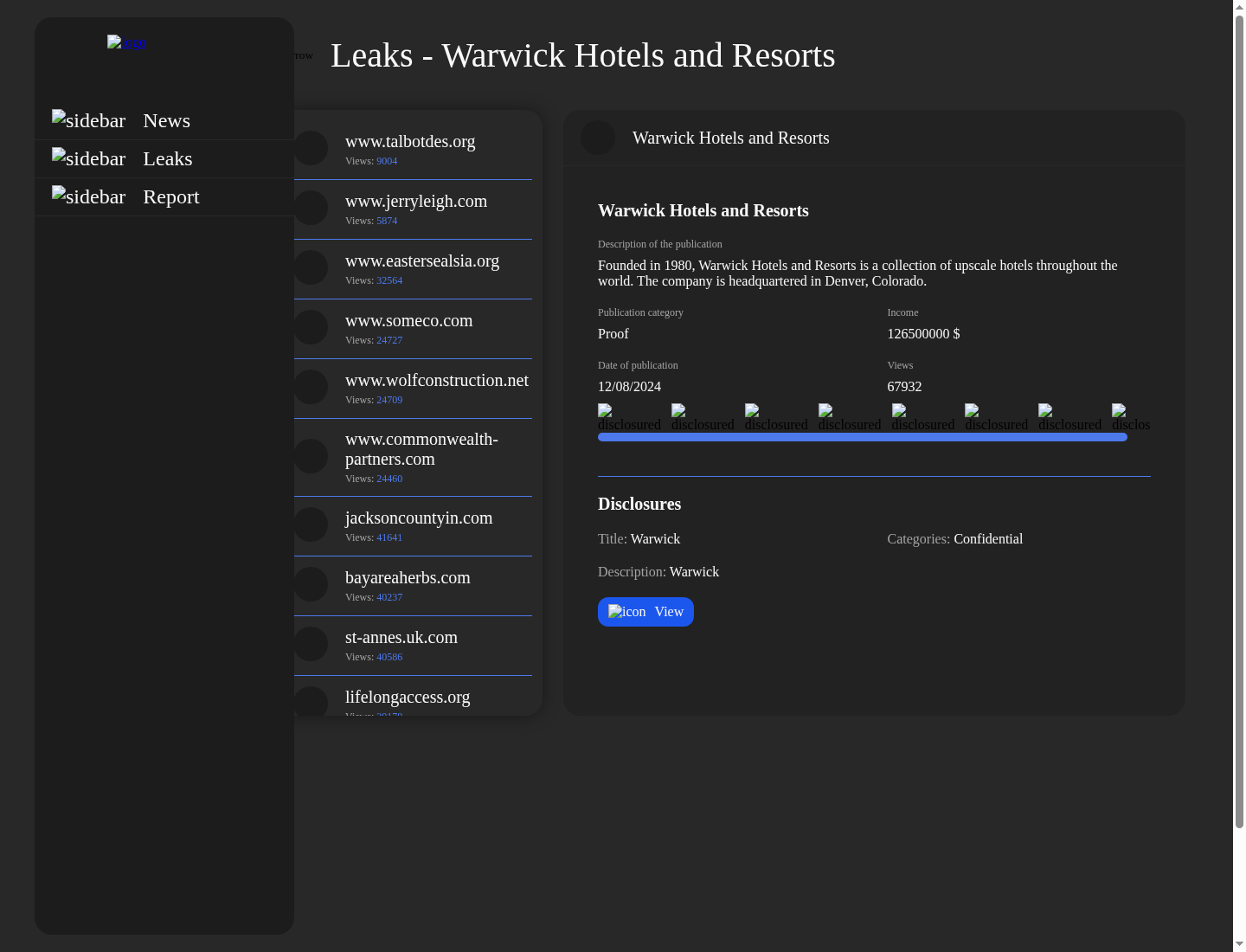Click the "Disclosures" section heading

[x=639, y=505]
